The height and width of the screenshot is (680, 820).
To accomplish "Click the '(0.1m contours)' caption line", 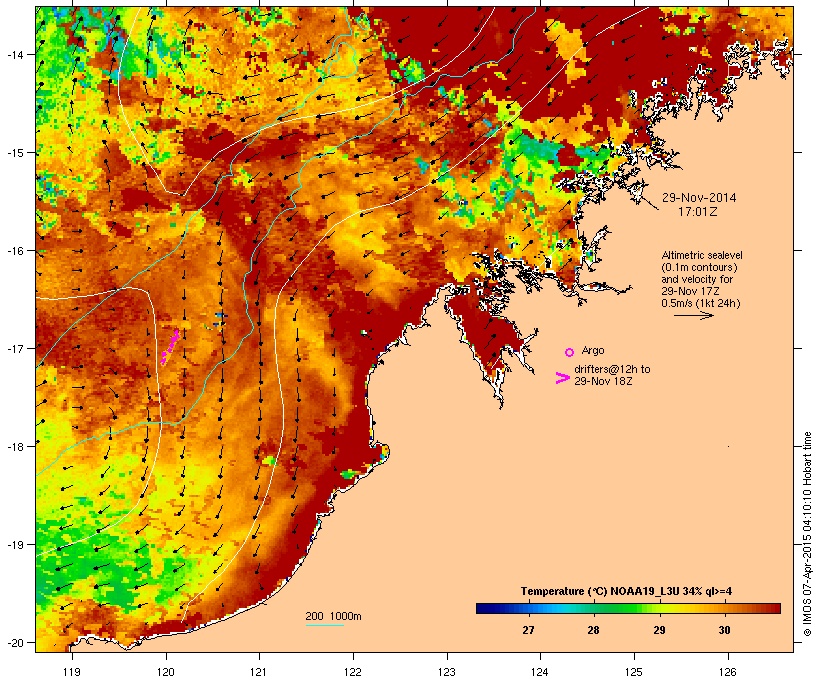I will [x=699, y=267].
